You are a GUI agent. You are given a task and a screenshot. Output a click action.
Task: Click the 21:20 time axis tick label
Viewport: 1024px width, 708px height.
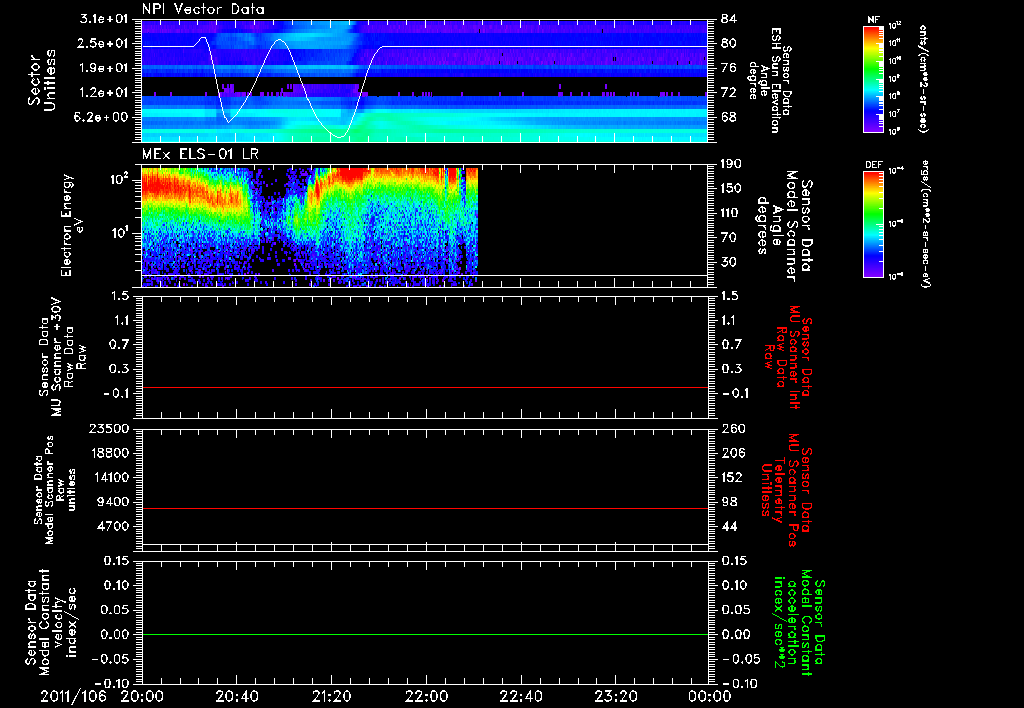[x=331, y=695]
